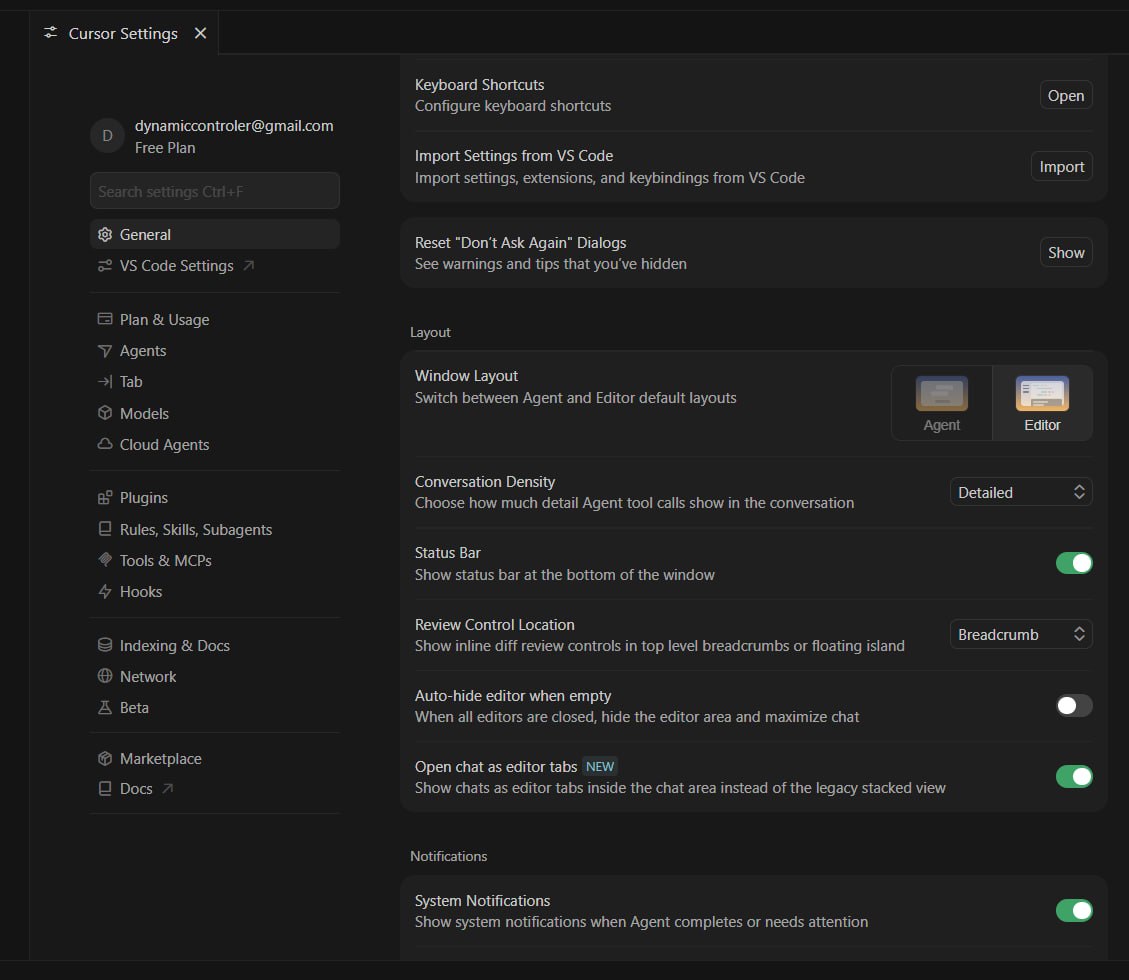Open the Tab settings section
Image resolution: width=1129 pixels, height=980 pixels.
coord(215,382)
